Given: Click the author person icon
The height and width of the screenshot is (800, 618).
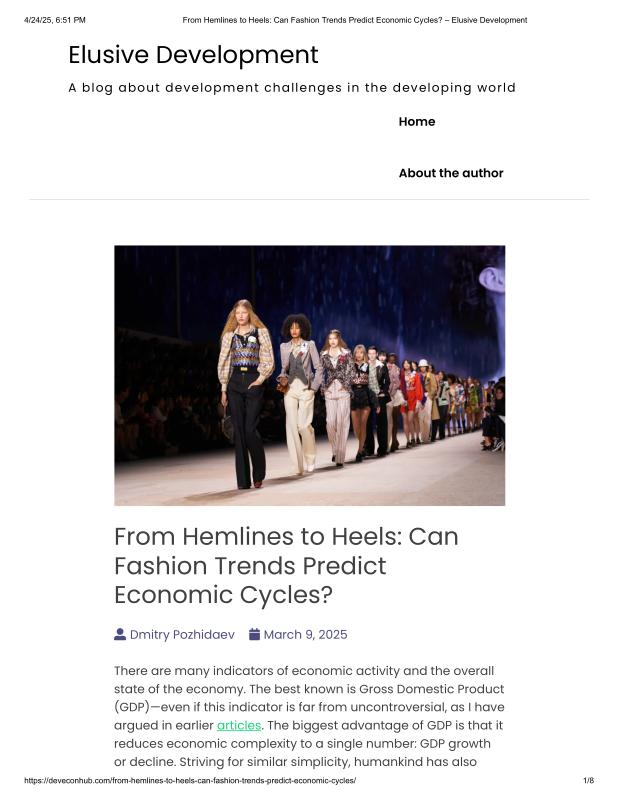Looking at the screenshot, I should pyautogui.click(x=120, y=634).
